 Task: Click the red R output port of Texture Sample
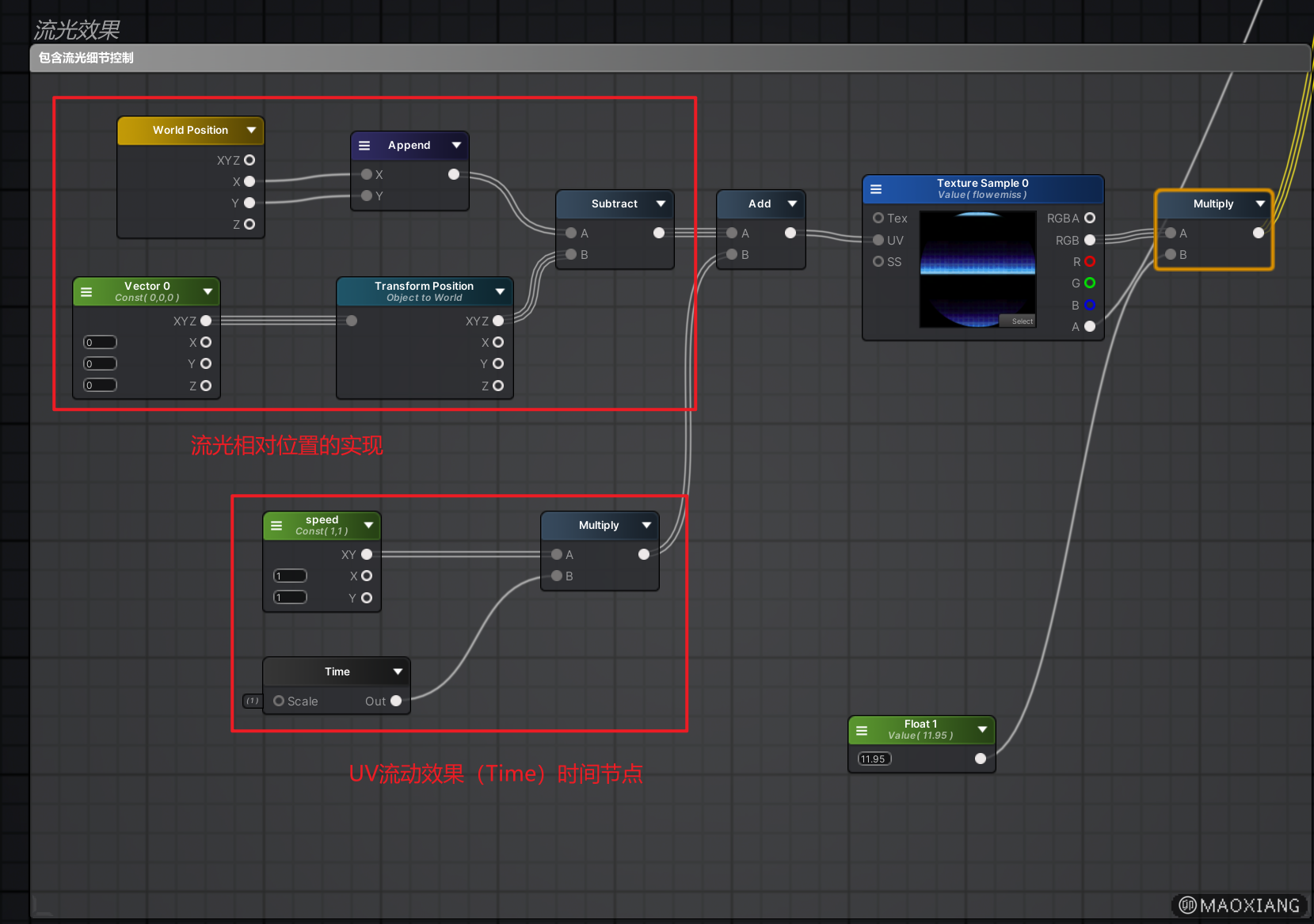click(x=1090, y=262)
